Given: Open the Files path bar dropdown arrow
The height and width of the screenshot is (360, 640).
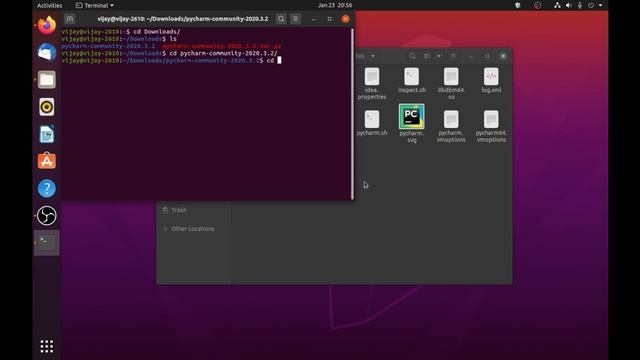Looking at the screenshot, I should coord(373,56).
